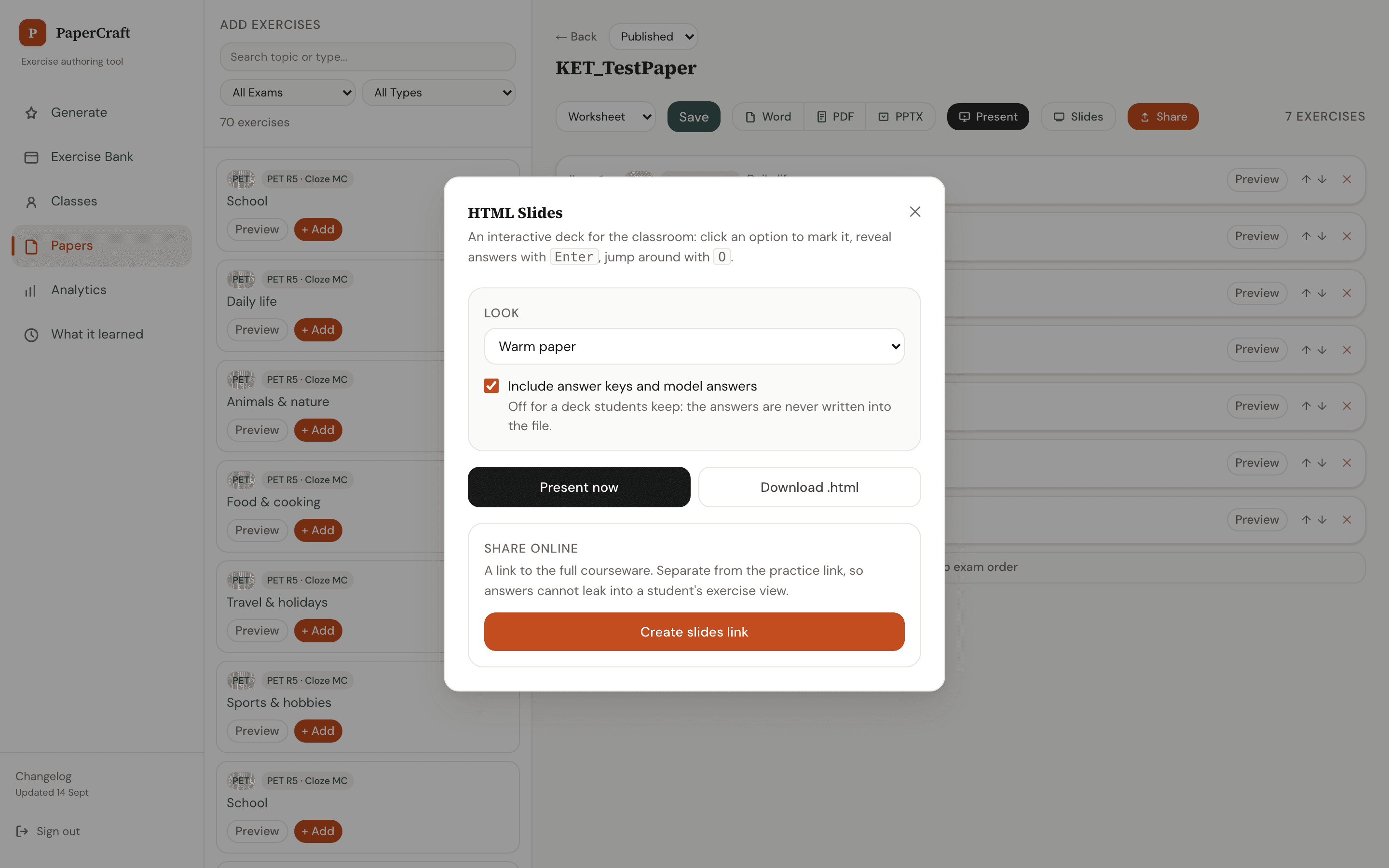Export the paper as PPTX

pos(900,117)
